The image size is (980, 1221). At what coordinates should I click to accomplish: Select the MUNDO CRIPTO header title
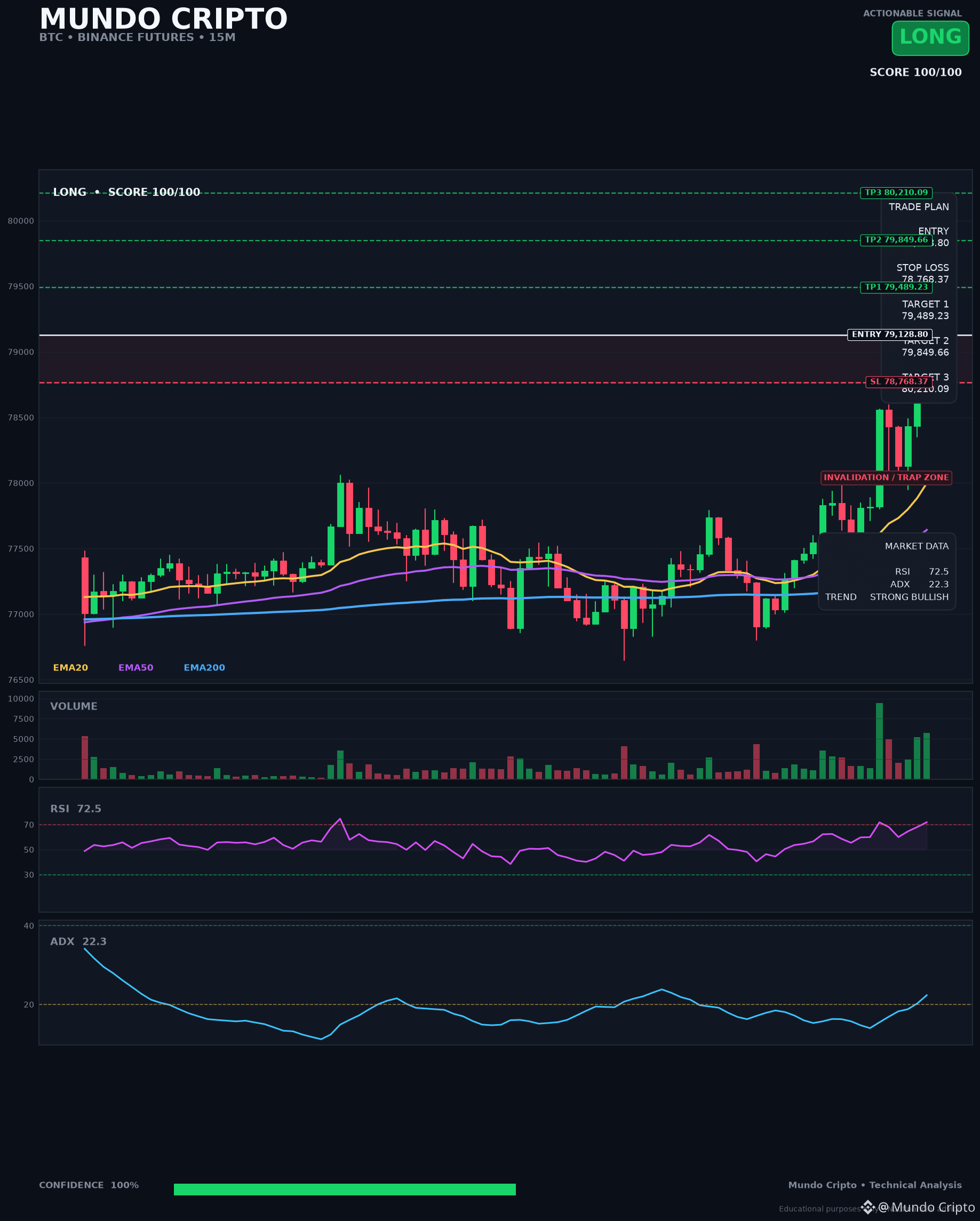point(163,19)
